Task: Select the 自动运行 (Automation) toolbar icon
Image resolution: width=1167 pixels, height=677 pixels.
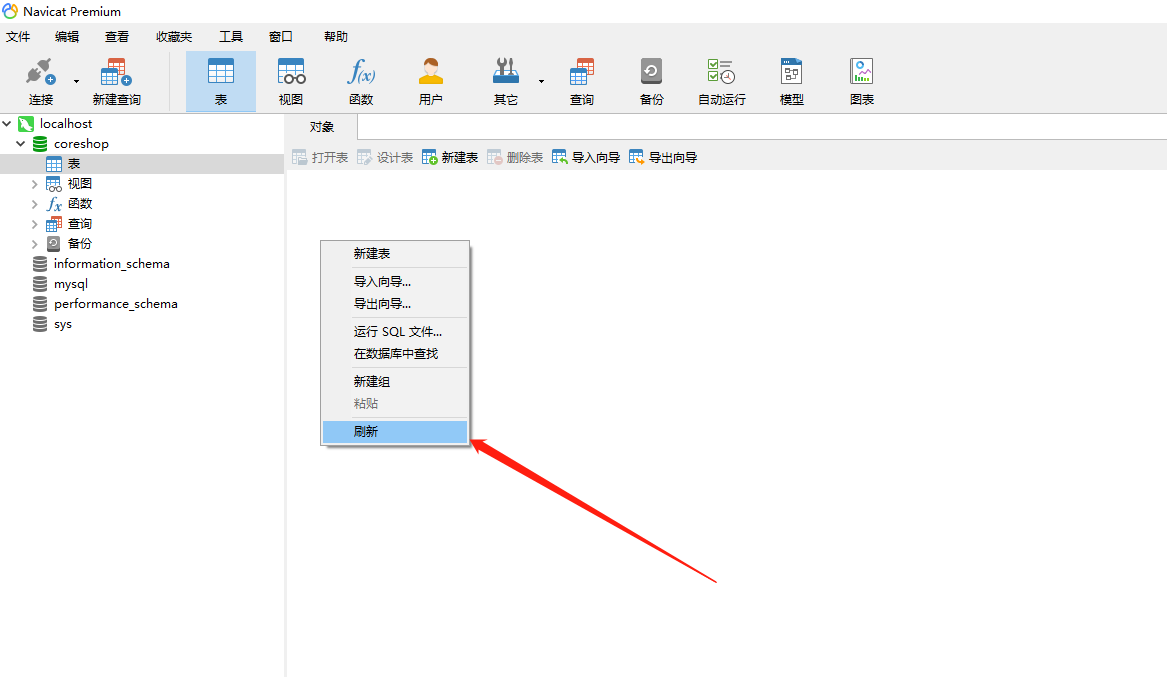Action: click(721, 74)
